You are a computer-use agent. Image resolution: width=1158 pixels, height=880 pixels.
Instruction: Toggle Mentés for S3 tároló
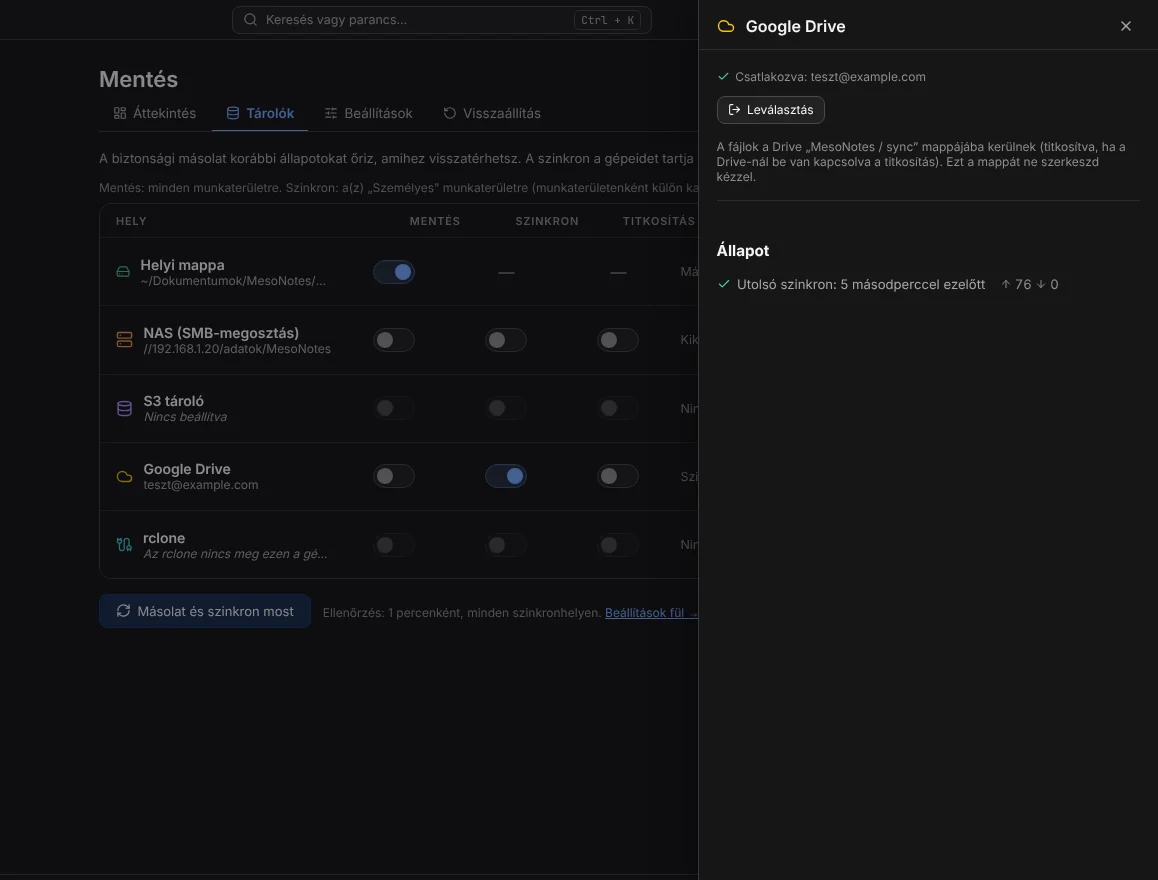[x=394, y=408]
